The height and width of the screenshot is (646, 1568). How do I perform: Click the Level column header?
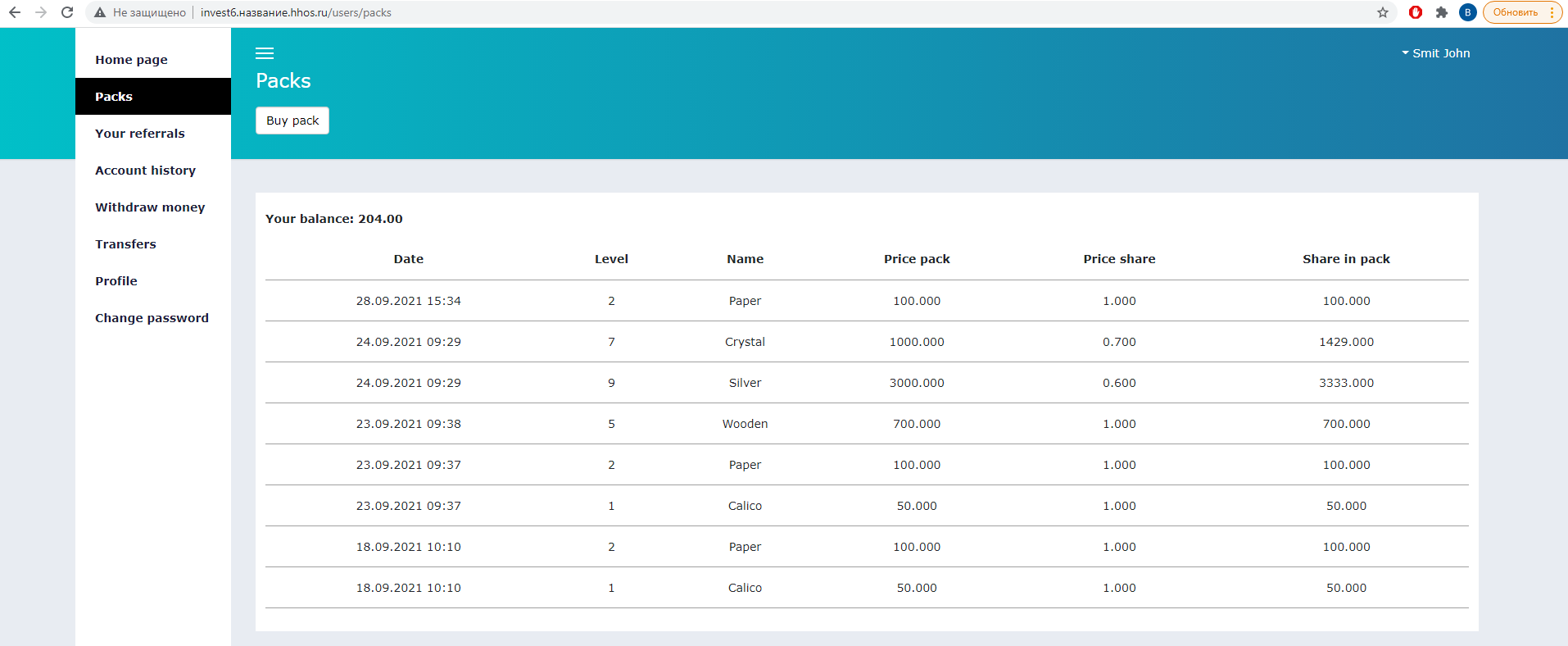pos(611,259)
